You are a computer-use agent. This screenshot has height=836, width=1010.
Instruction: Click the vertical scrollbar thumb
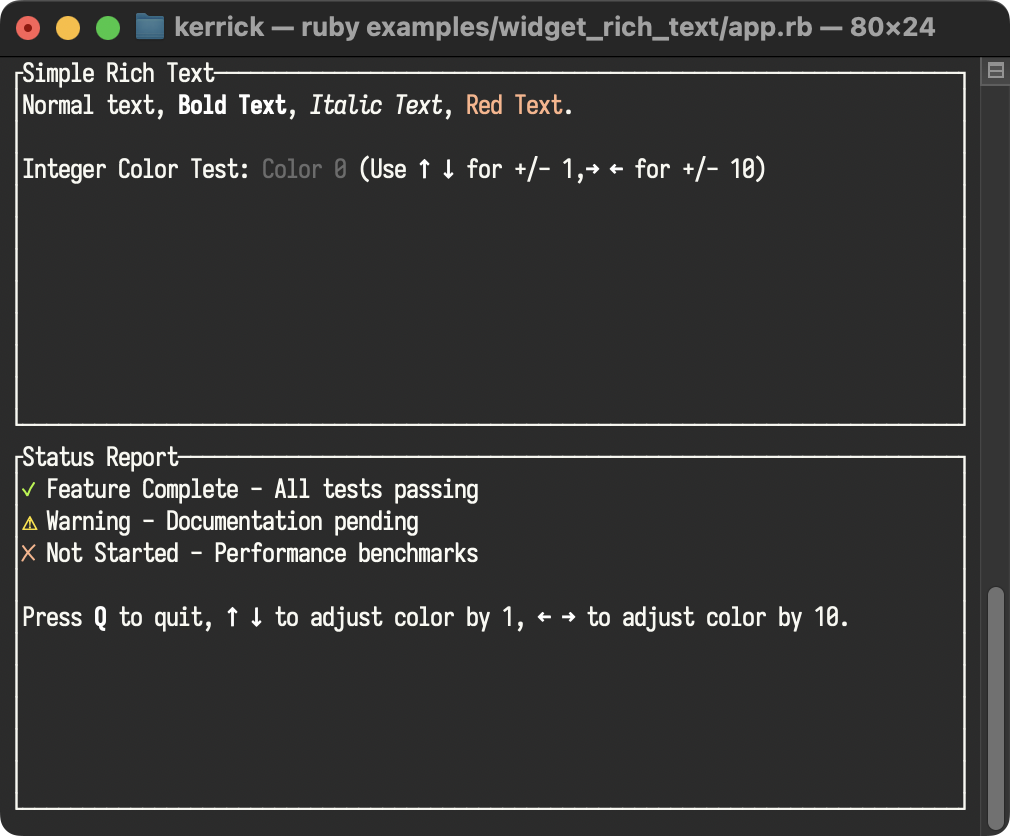pos(996,708)
